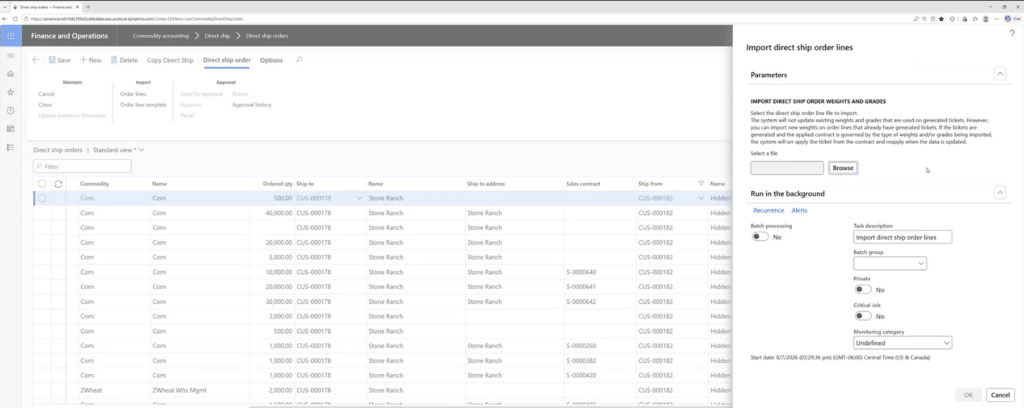Click Cancel under Maintain group
1024x408 pixels.
(46, 94)
